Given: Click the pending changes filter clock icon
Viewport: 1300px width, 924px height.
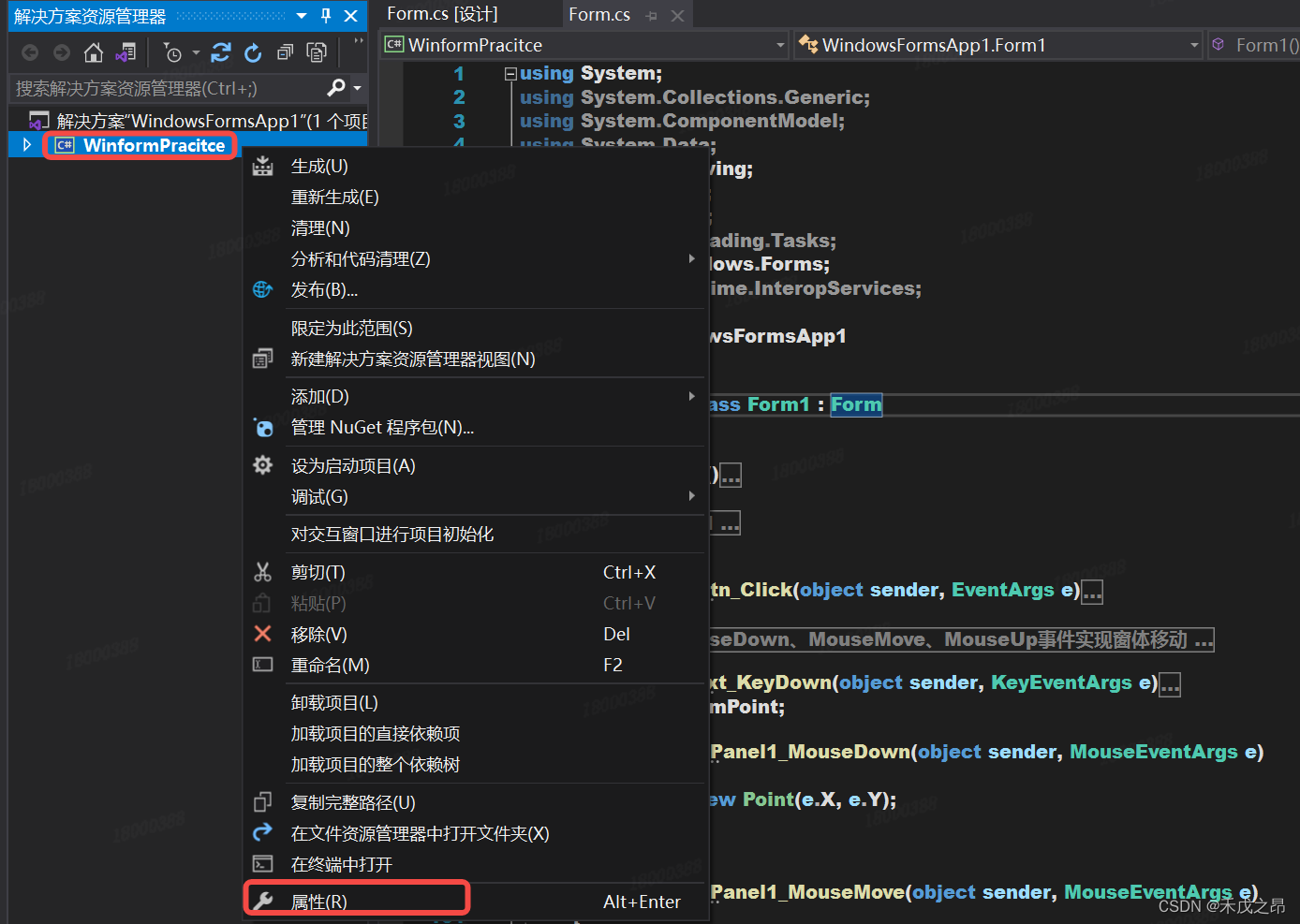Looking at the screenshot, I should coord(172,52).
